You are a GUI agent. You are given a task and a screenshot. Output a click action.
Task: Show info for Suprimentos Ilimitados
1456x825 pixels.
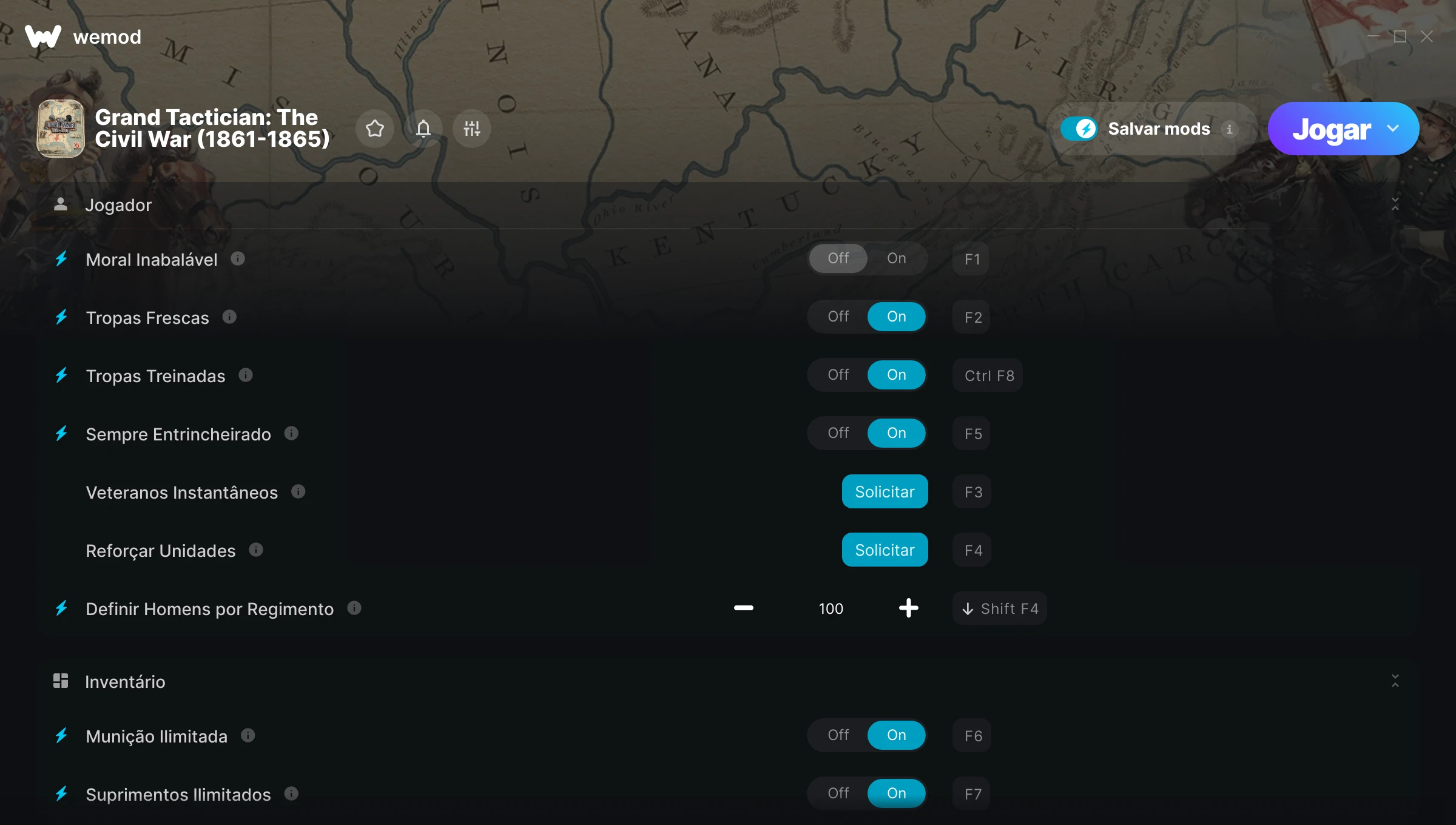[x=291, y=793]
